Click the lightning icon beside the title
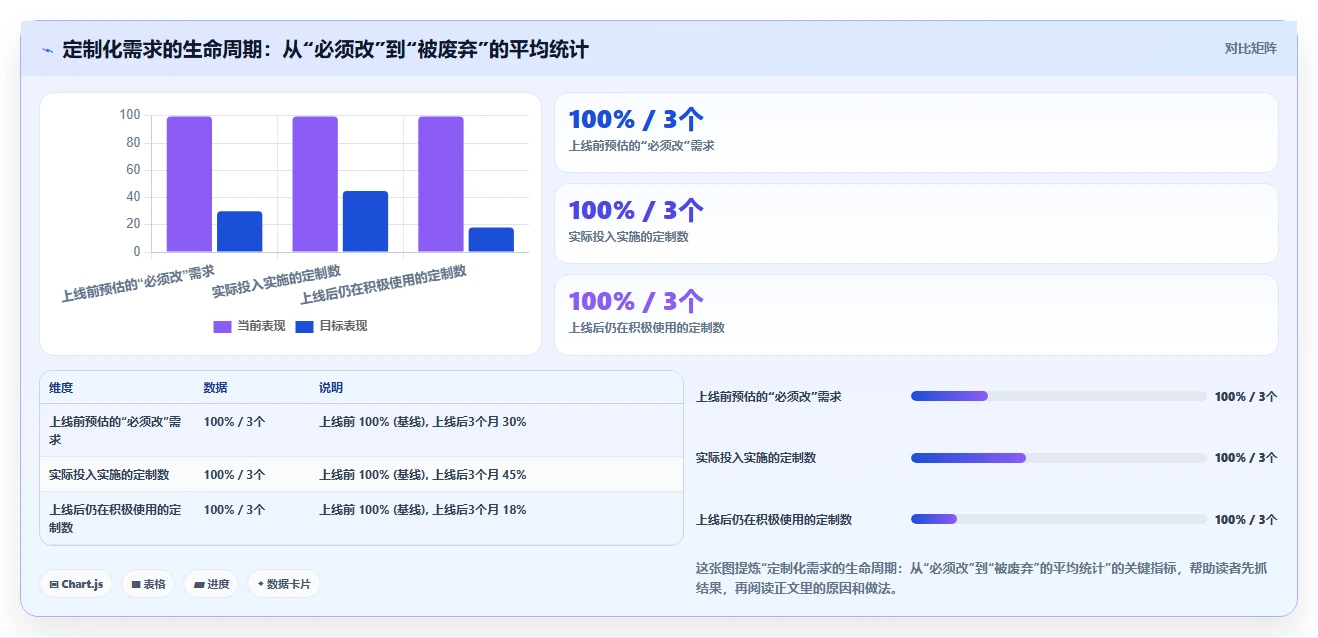 (x=48, y=49)
